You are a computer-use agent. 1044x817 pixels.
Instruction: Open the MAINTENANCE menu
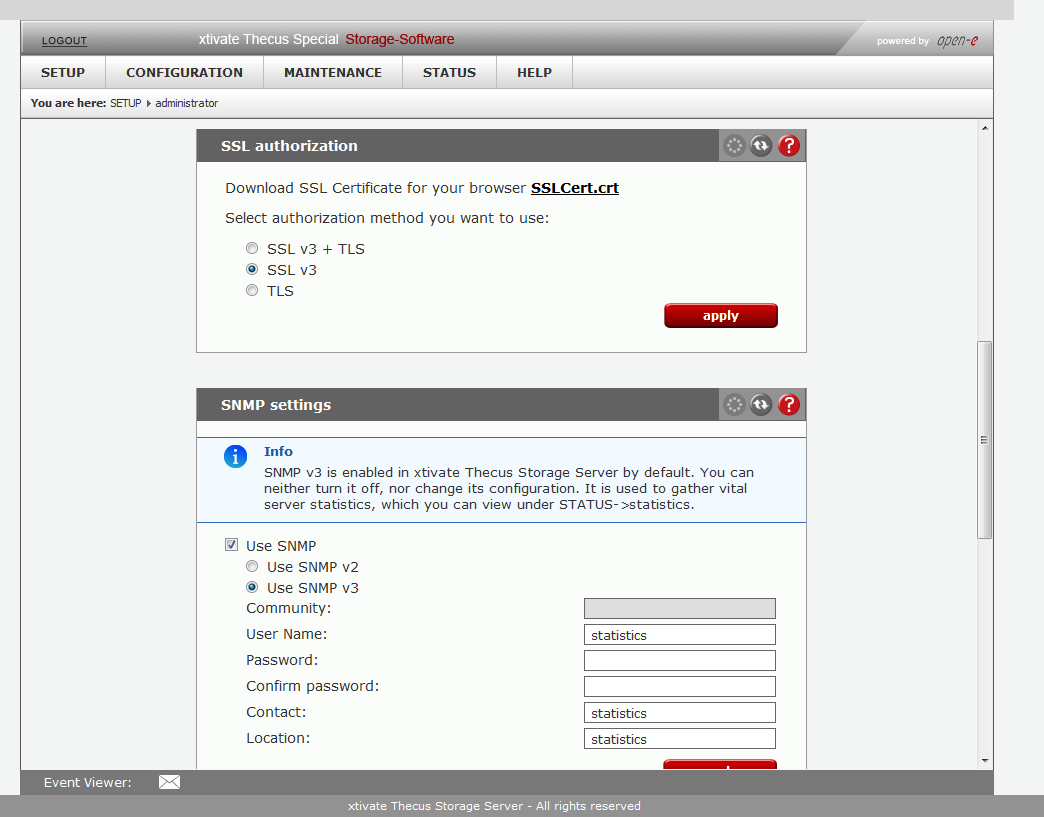pyautogui.click(x=333, y=73)
